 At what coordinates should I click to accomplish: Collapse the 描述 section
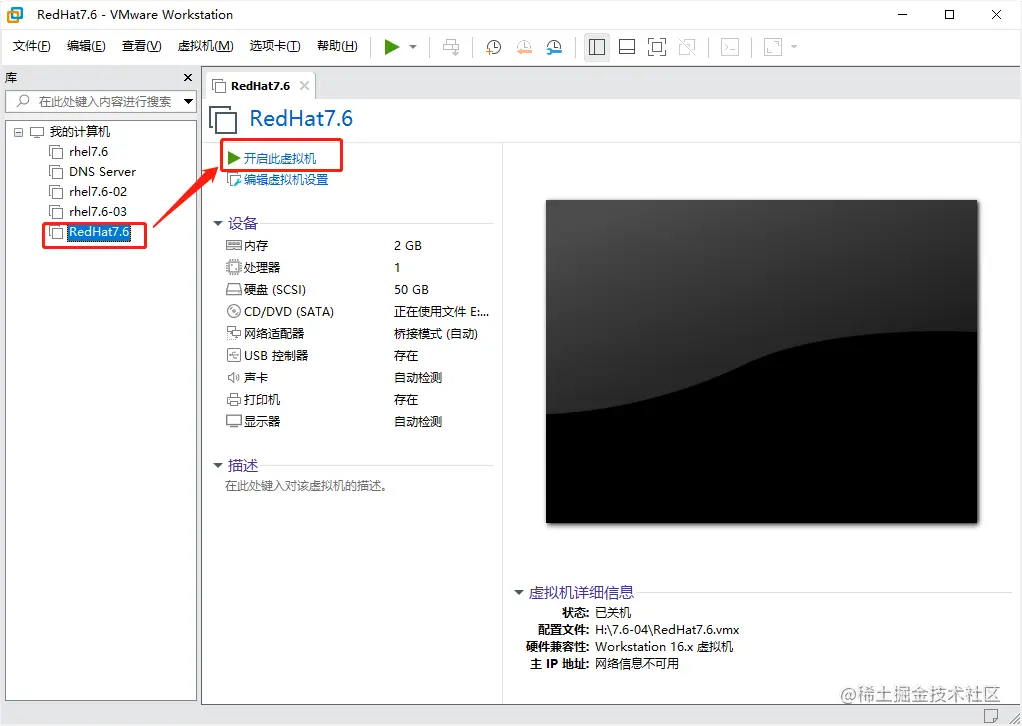coord(218,465)
